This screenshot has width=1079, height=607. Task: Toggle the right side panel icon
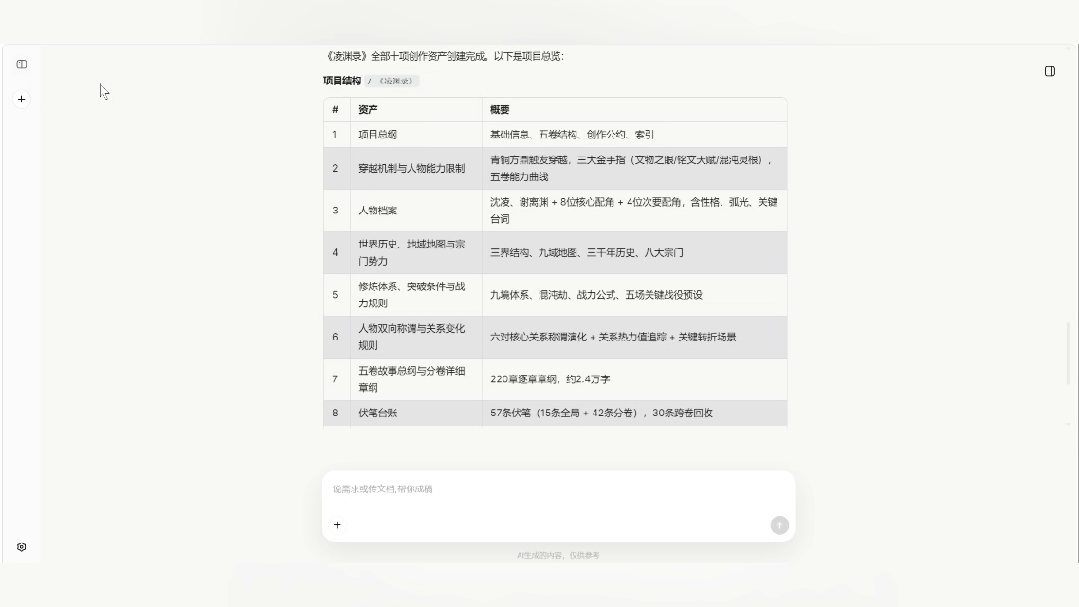tap(1049, 71)
